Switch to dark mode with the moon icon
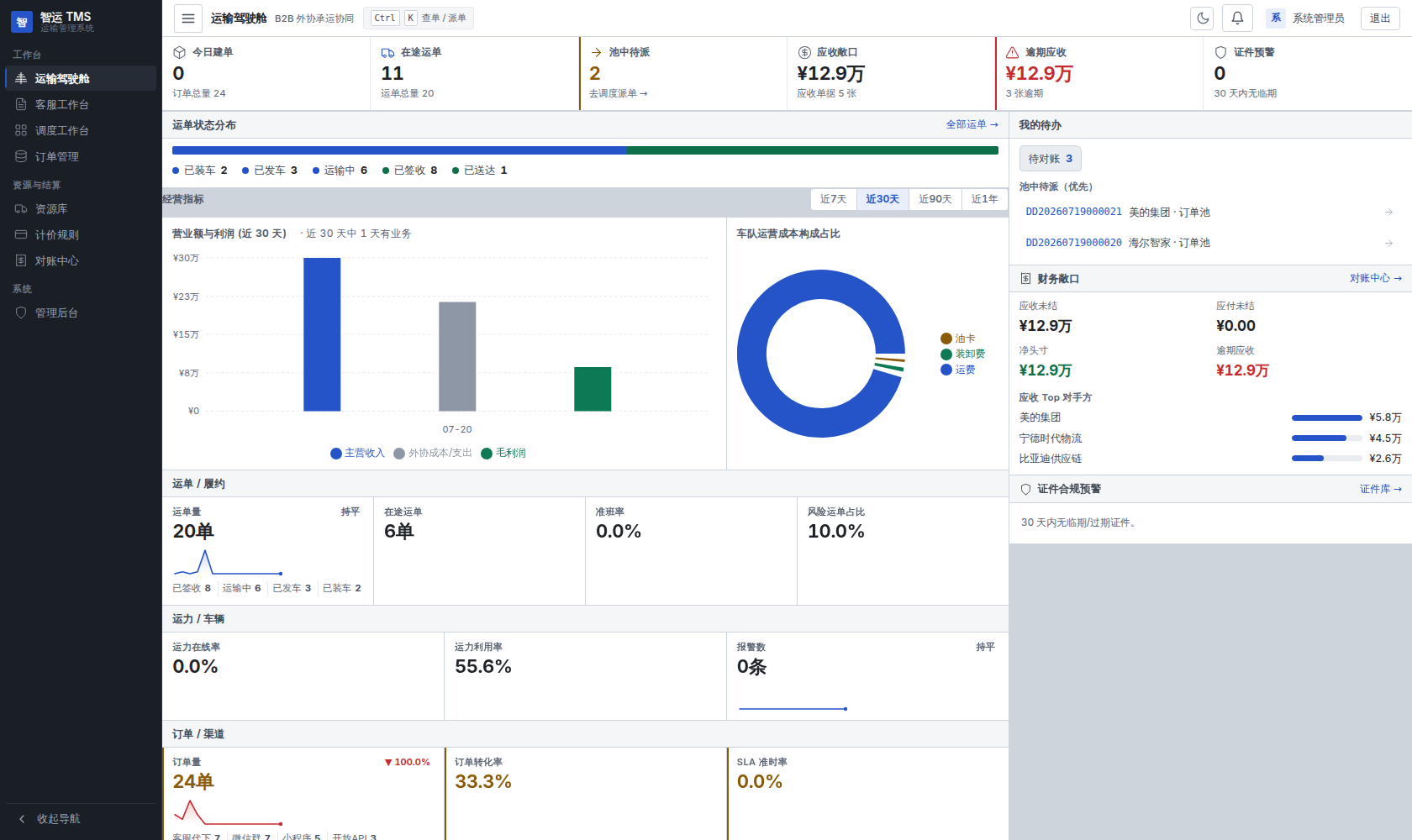 [1202, 18]
